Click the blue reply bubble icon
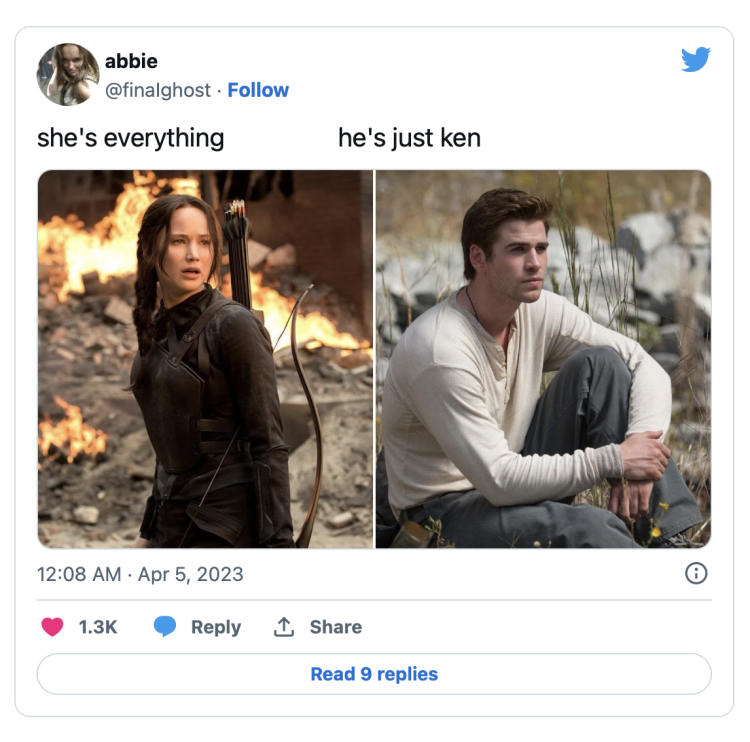The height and width of the screenshot is (742, 750). point(165,627)
